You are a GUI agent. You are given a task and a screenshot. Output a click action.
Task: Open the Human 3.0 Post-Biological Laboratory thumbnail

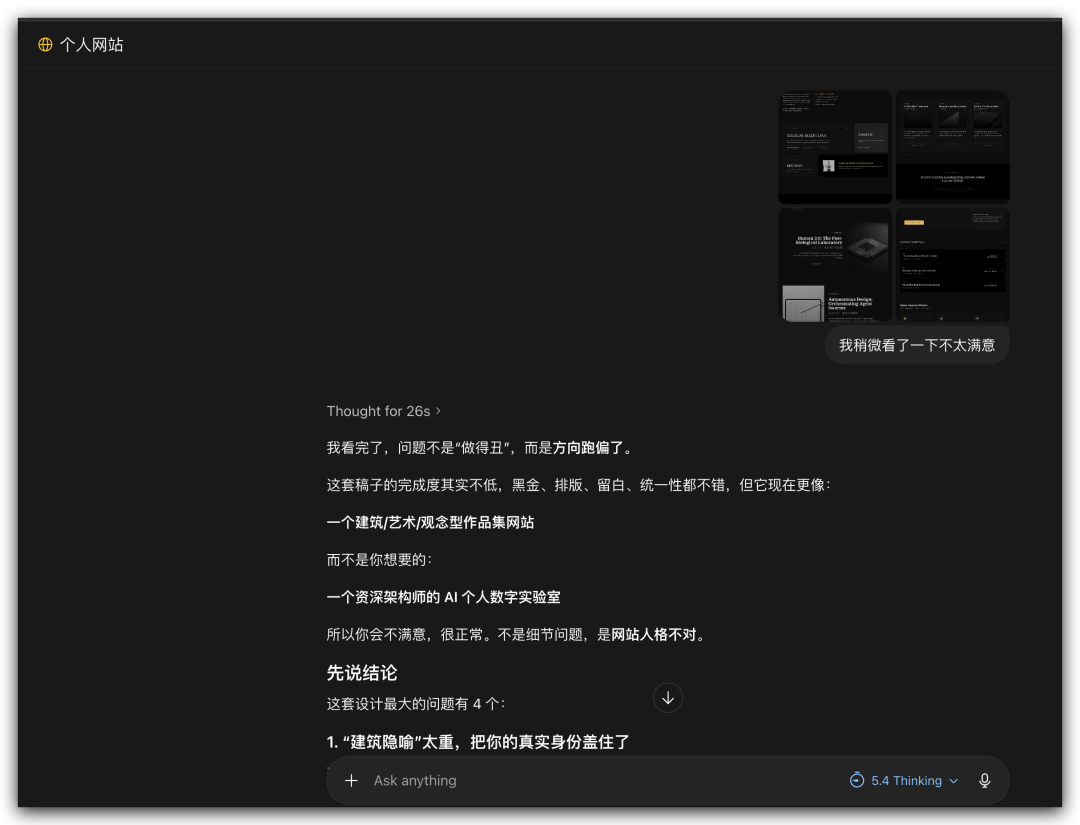835,264
